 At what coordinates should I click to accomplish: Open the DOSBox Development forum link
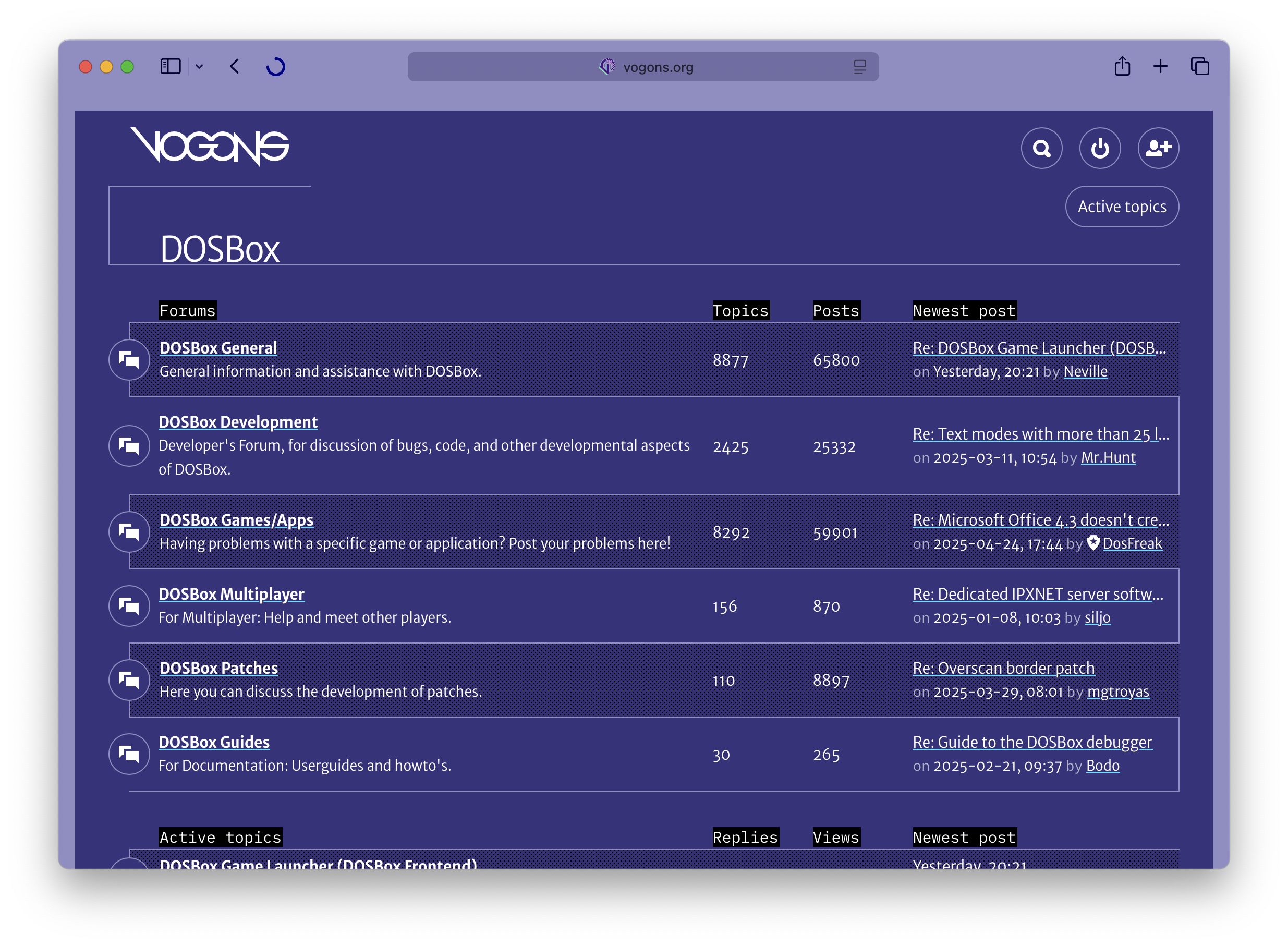[x=238, y=422]
